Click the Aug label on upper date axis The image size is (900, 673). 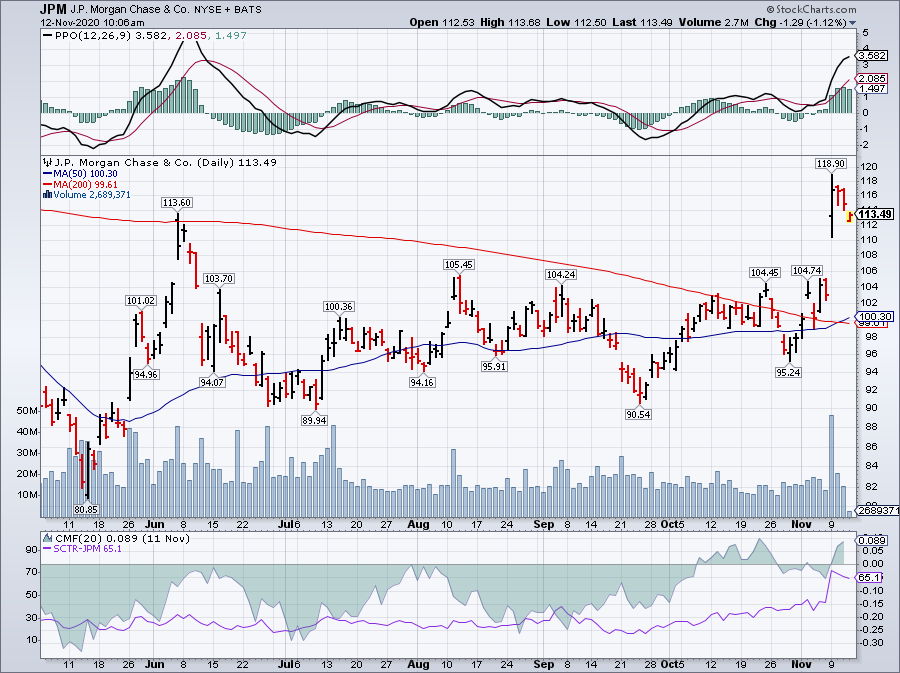click(x=418, y=524)
